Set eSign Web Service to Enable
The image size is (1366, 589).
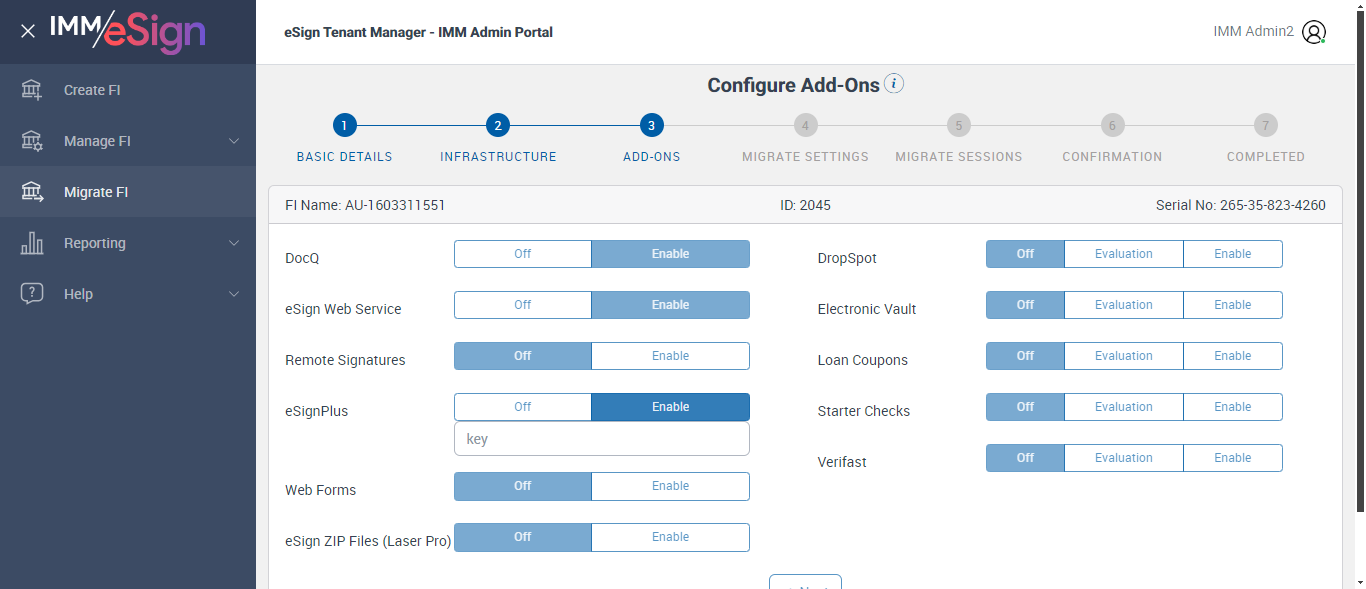click(x=670, y=305)
